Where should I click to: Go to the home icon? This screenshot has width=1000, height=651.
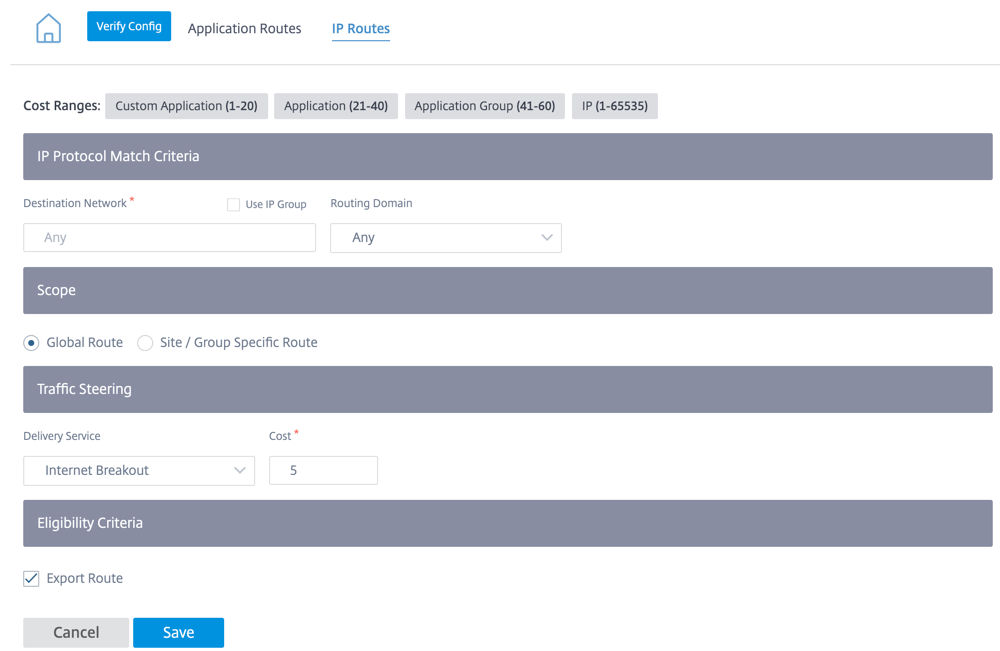coord(48,28)
